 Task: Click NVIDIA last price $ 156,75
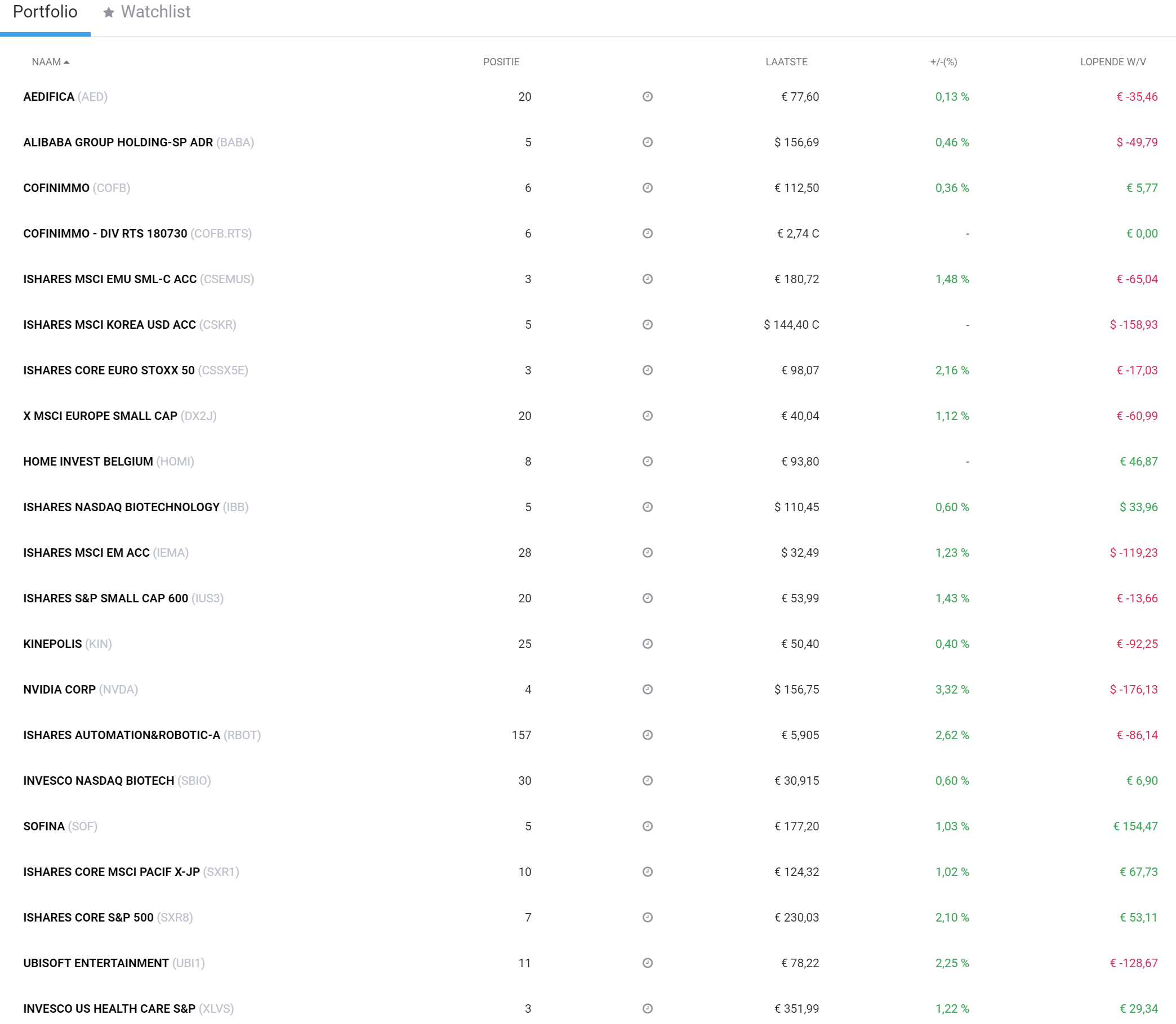pyautogui.click(x=796, y=690)
